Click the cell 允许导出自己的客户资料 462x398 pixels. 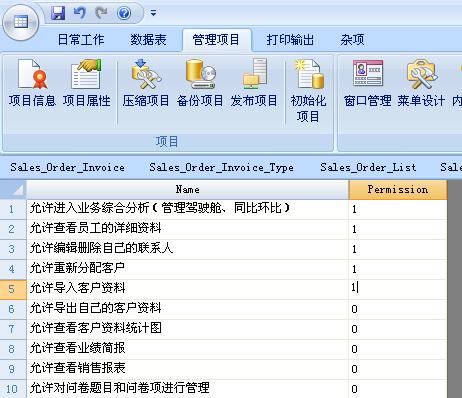[188, 309]
